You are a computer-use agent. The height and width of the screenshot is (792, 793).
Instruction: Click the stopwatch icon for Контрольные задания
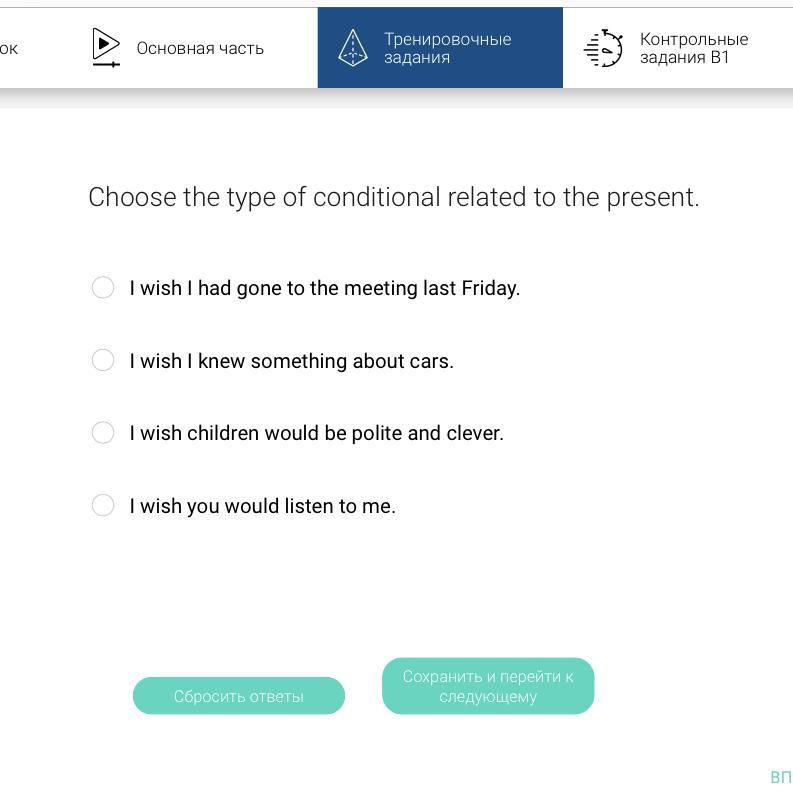pos(604,48)
